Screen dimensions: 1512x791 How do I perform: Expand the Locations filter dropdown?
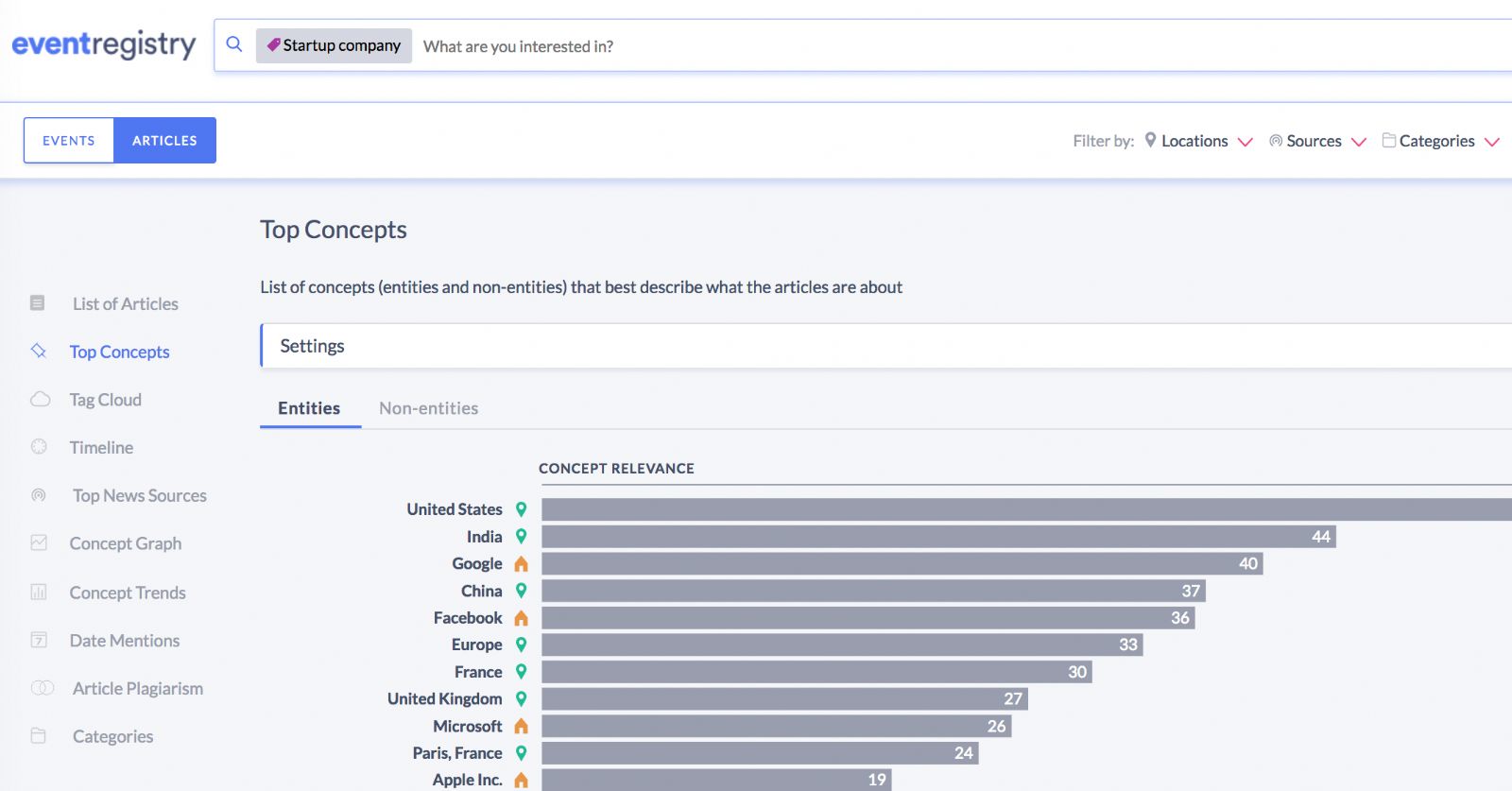click(1246, 142)
